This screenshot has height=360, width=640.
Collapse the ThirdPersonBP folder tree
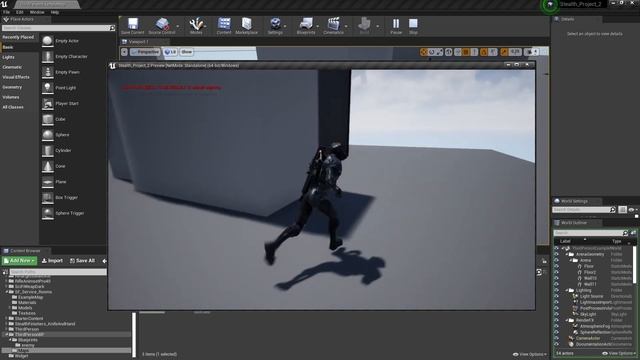(x=7, y=334)
